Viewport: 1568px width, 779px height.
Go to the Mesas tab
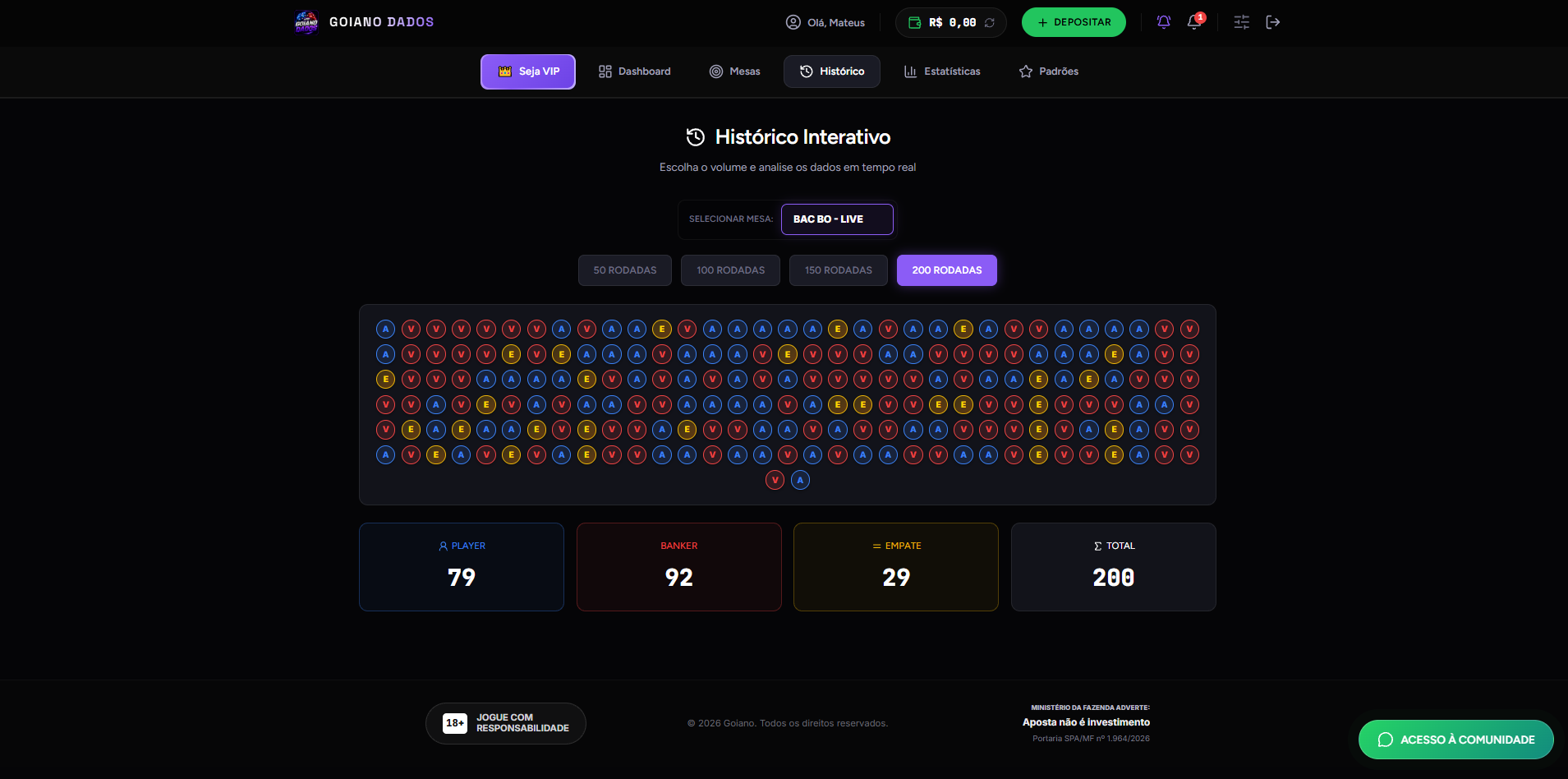click(735, 71)
